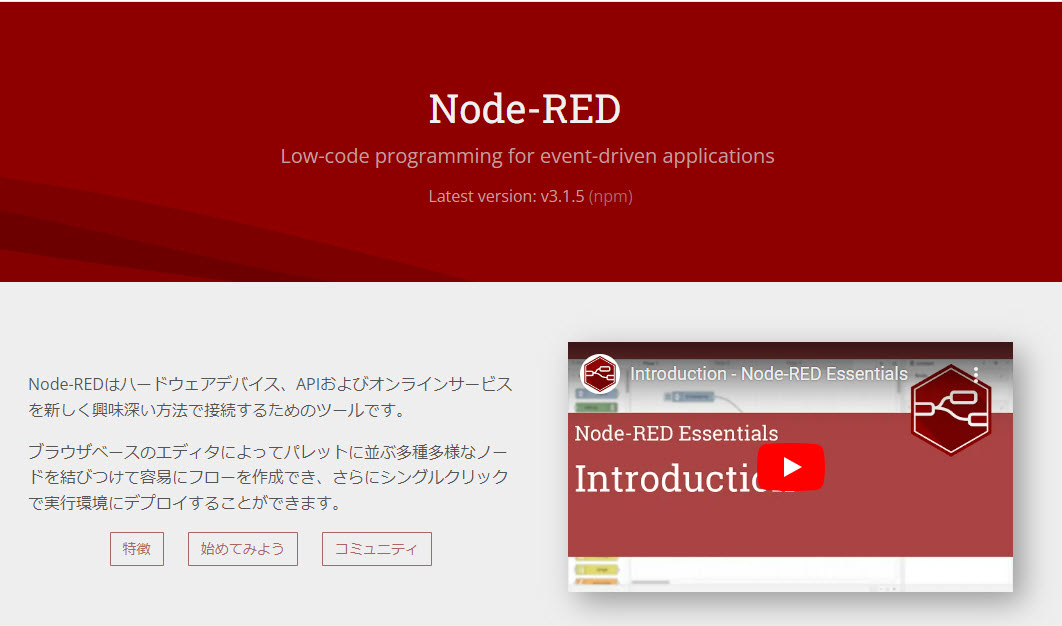
Task: Open the 始めてみよう getting started button
Action: (242, 549)
